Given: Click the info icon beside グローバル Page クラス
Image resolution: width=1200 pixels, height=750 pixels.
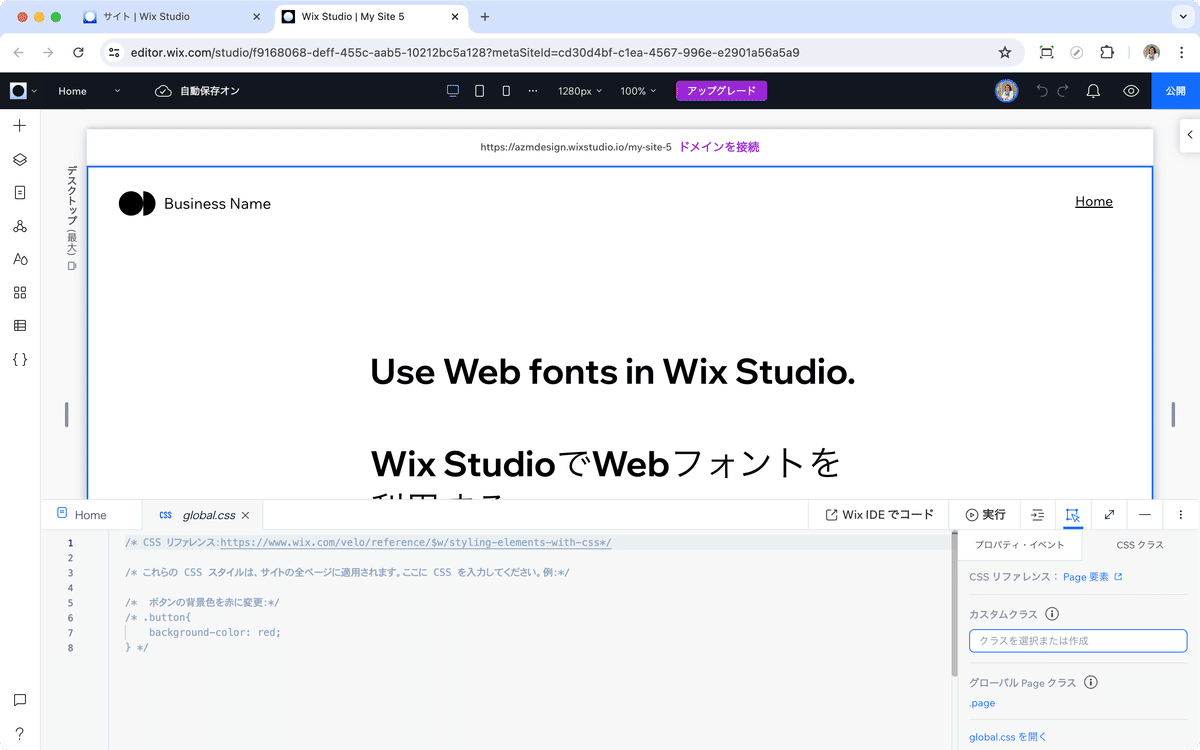Looking at the screenshot, I should (1091, 683).
